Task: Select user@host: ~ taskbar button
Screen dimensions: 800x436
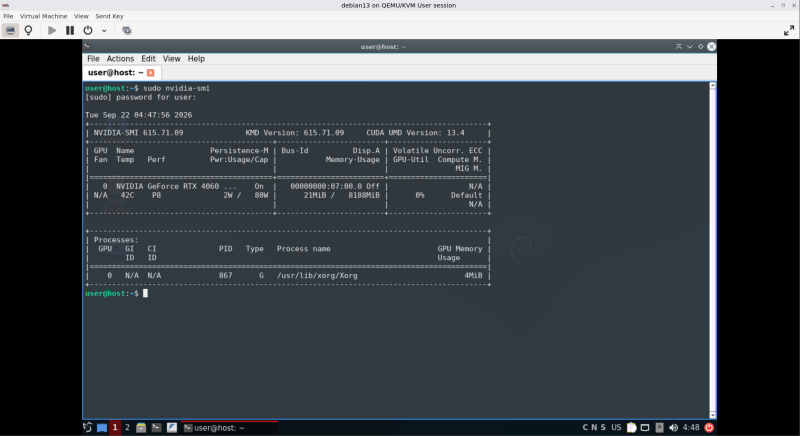Action: coord(230,427)
